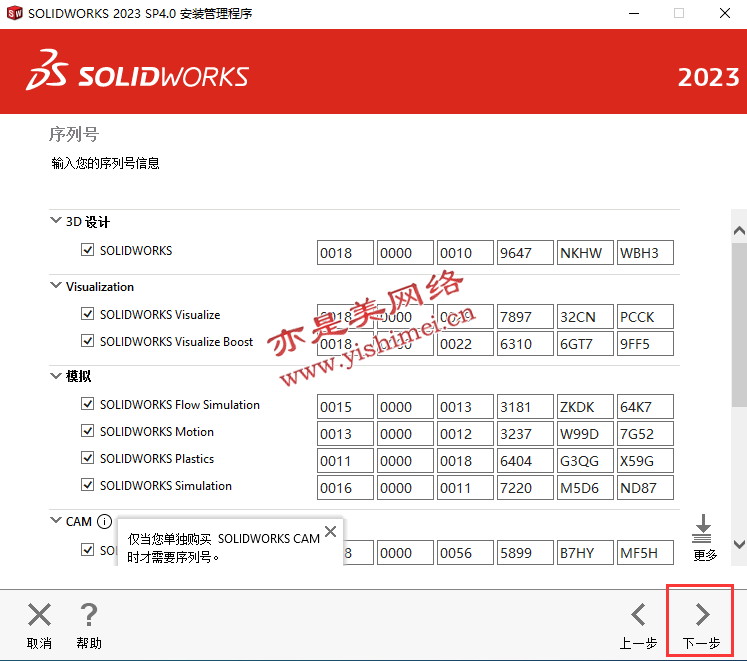Close the SOLIDWORKS CAM tooltip
The width and height of the screenshot is (747, 661).
[x=331, y=531]
